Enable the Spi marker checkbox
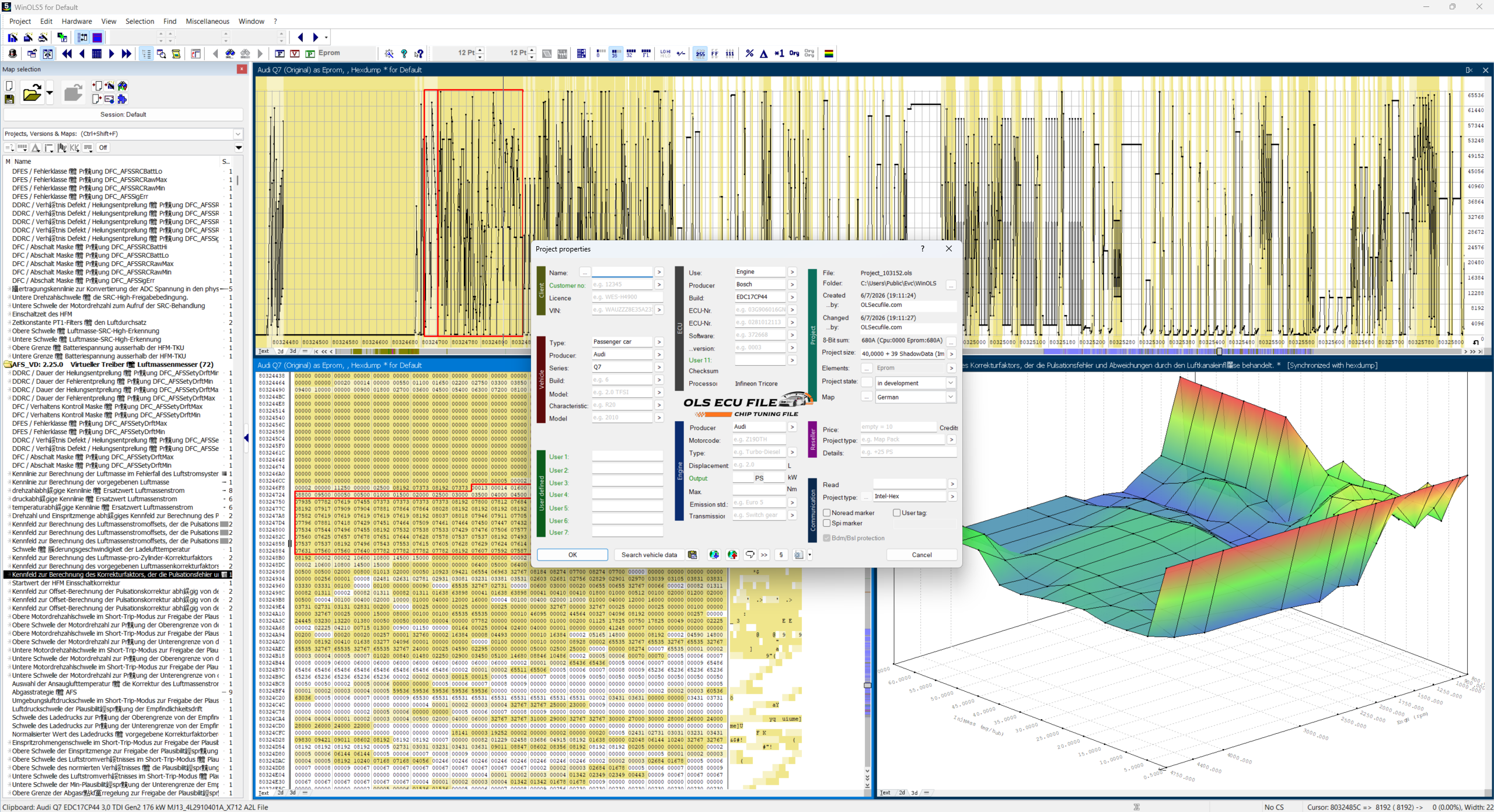This screenshot has height=812, width=1494. (x=827, y=523)
